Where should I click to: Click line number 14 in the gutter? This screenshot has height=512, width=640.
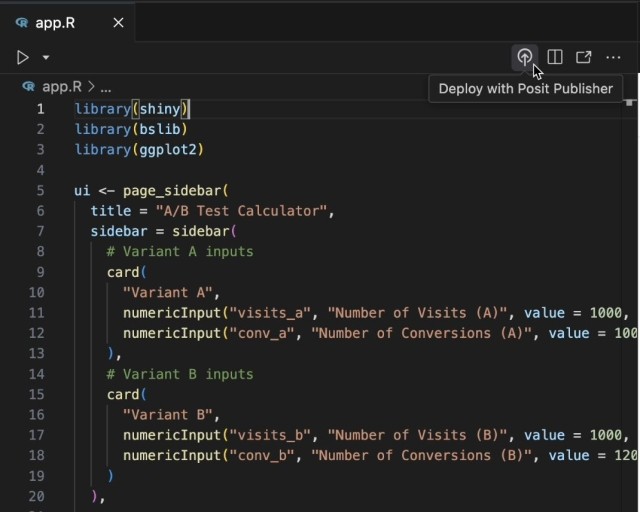[x=36, y=374]
